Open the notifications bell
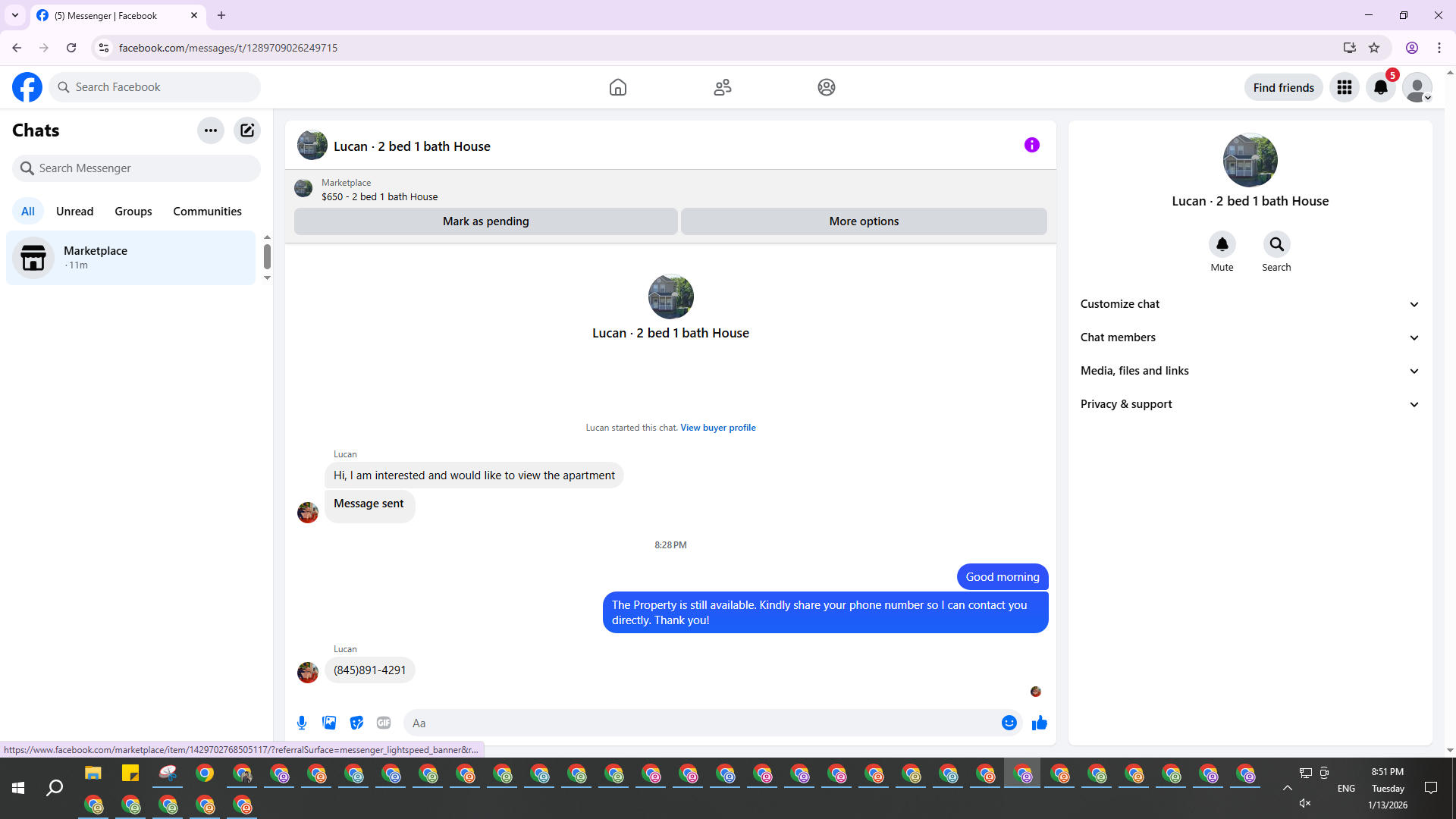Viewport: 1456px width, 819px height. click(x=1381, y=87)
